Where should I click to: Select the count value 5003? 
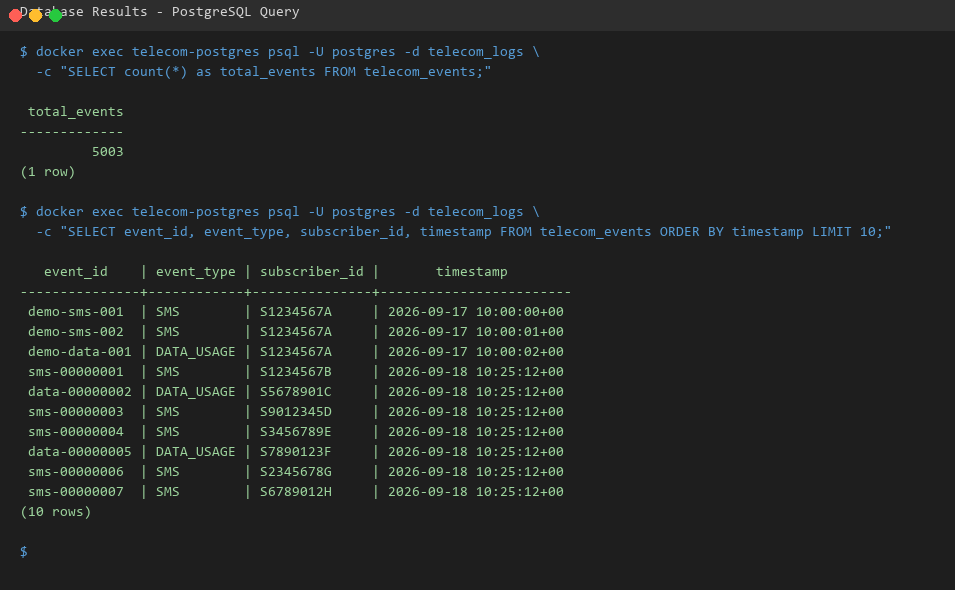point(107,152)
